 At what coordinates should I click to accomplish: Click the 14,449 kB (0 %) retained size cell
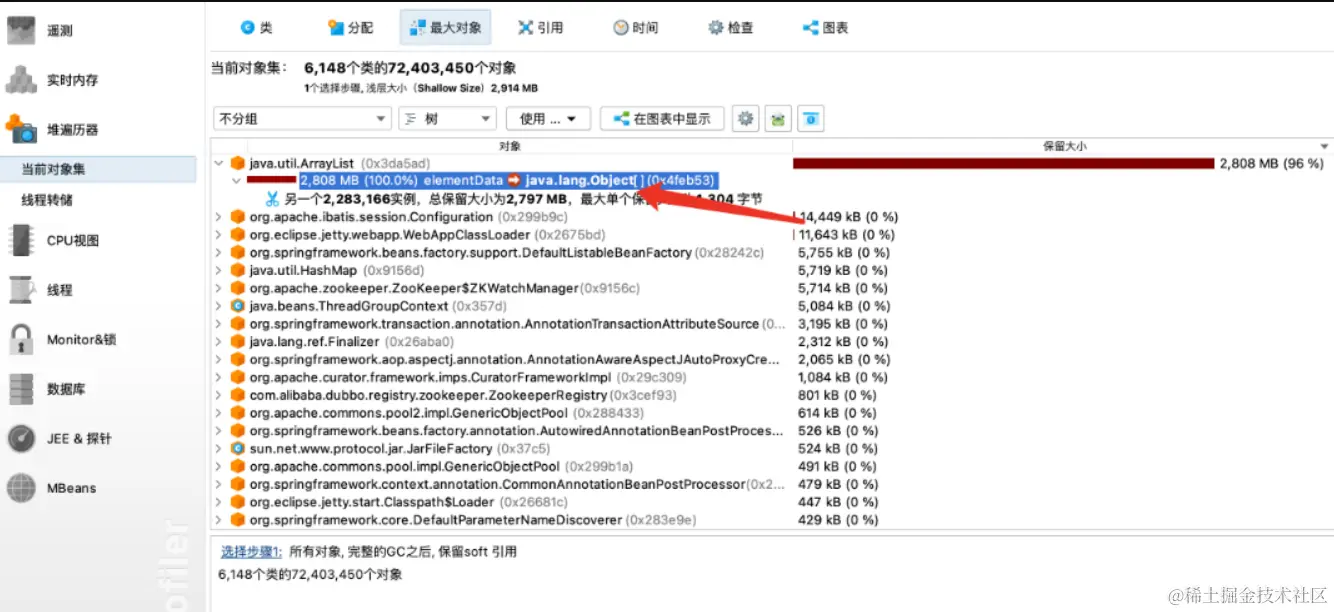(x=846, y=217)
